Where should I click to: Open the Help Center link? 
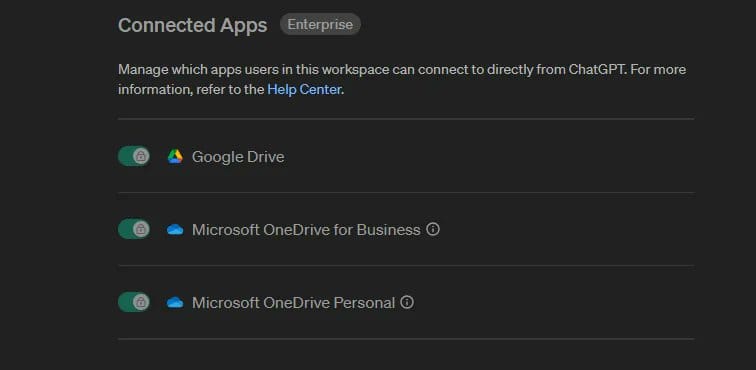click(304, 90)
